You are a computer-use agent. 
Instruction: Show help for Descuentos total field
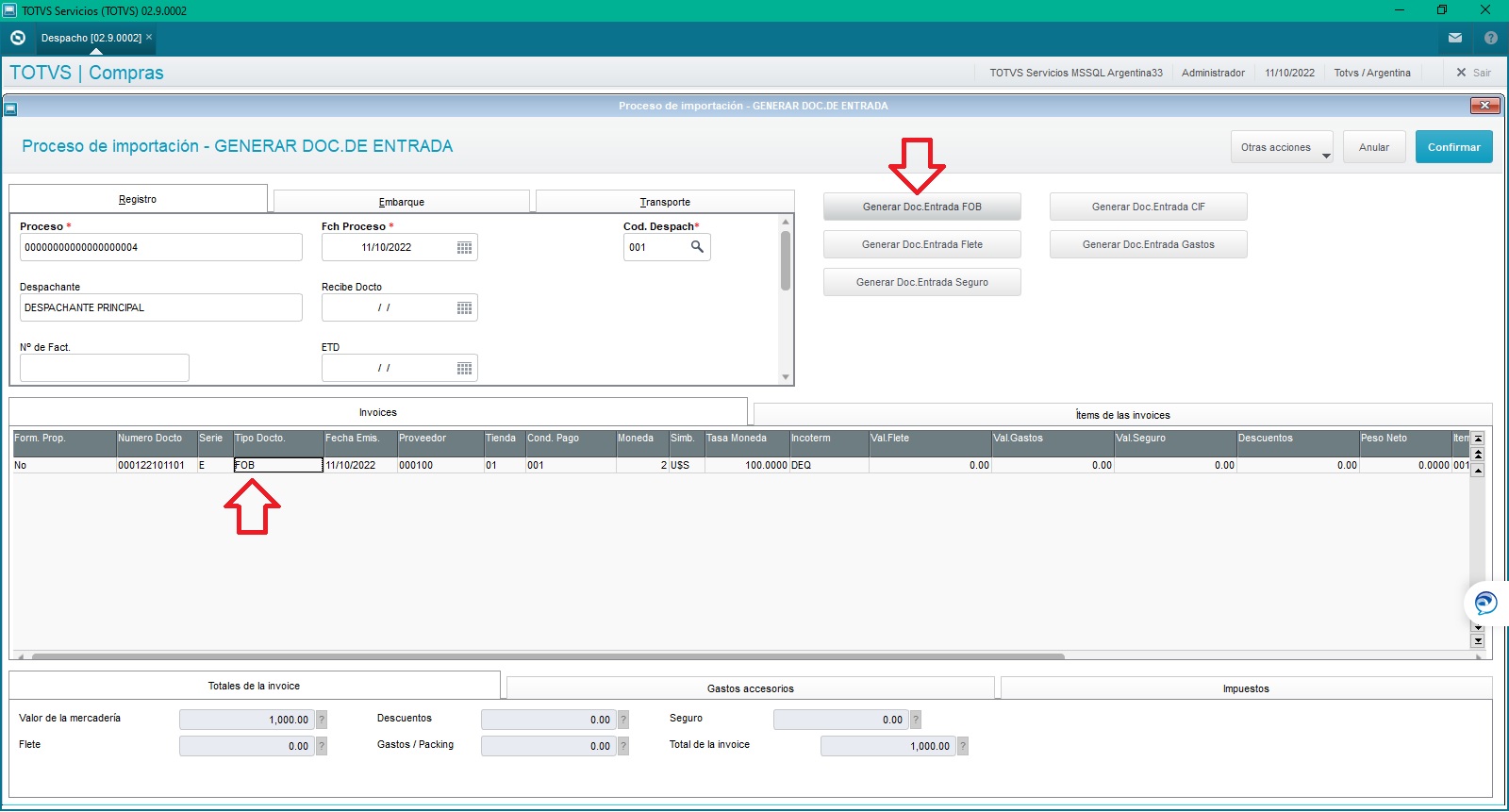[x=623, y=720]
